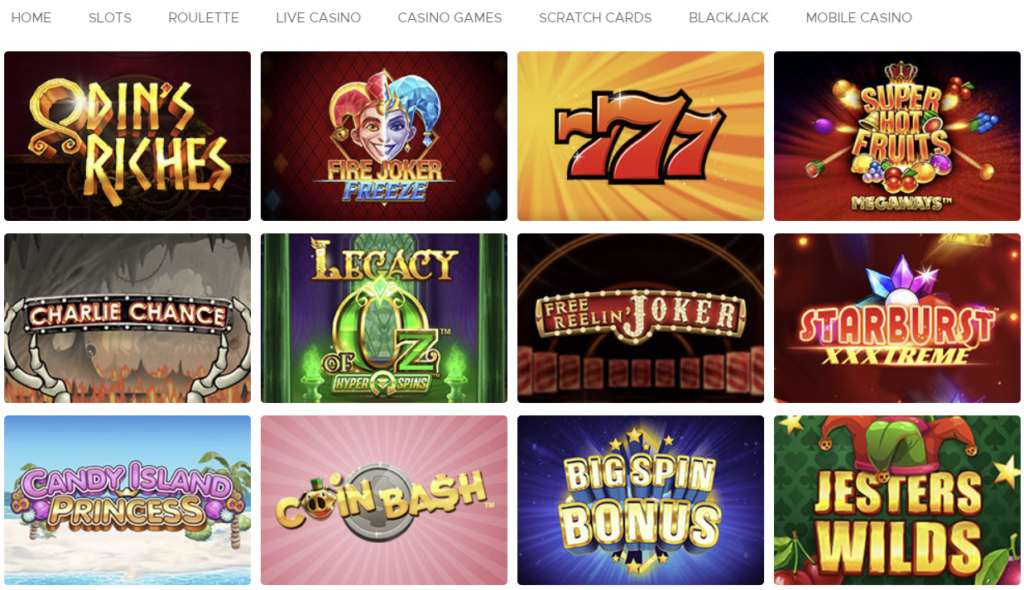Screen dimensions: 1024x590
Task: Open the Casino Games menu
Action: click(x=450, y=18)
